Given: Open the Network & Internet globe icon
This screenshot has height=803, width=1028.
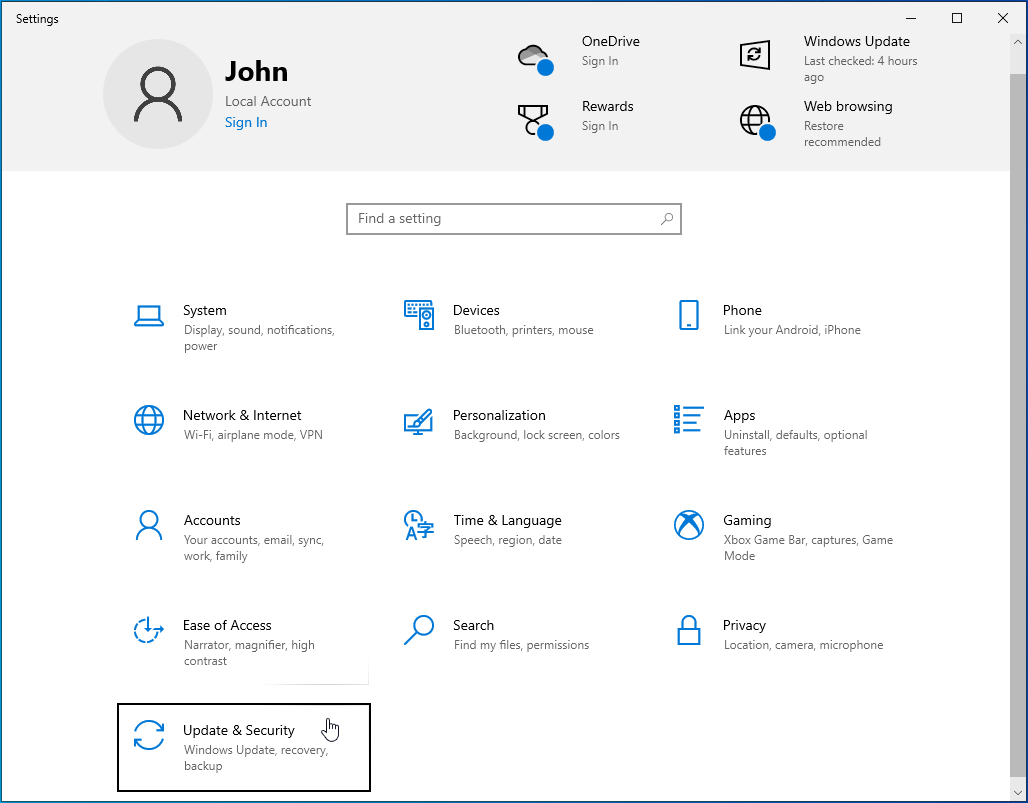Looking at the screenshot, I should coord(149,420).
